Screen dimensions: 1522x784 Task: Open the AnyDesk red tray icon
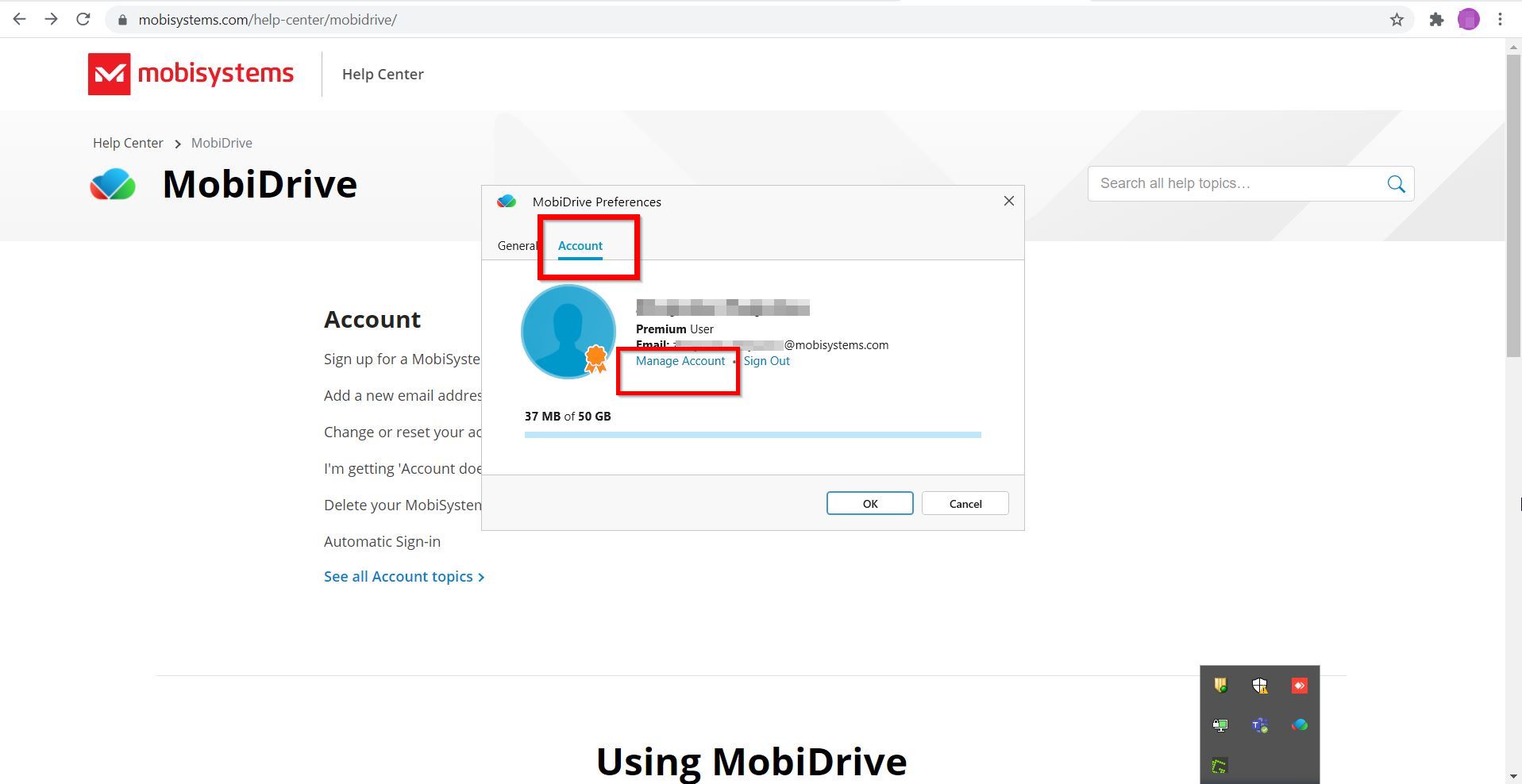pyautogui.click(x=1299, y=686)
